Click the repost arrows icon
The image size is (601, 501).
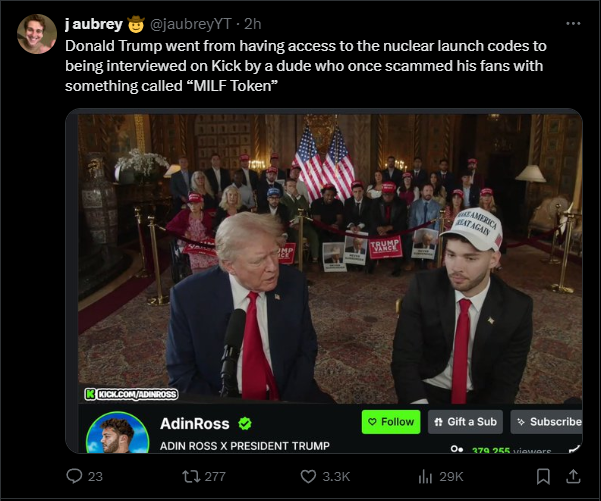[x=190, y=476]
